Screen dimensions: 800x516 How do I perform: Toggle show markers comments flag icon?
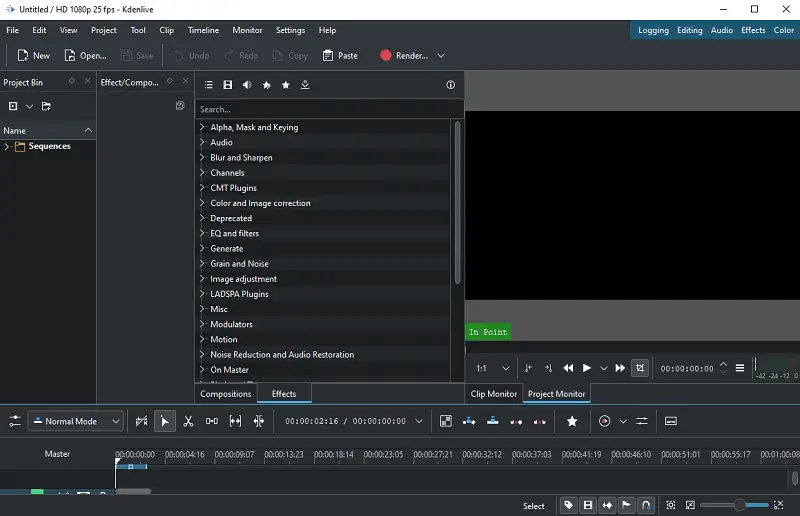(627, 505)
